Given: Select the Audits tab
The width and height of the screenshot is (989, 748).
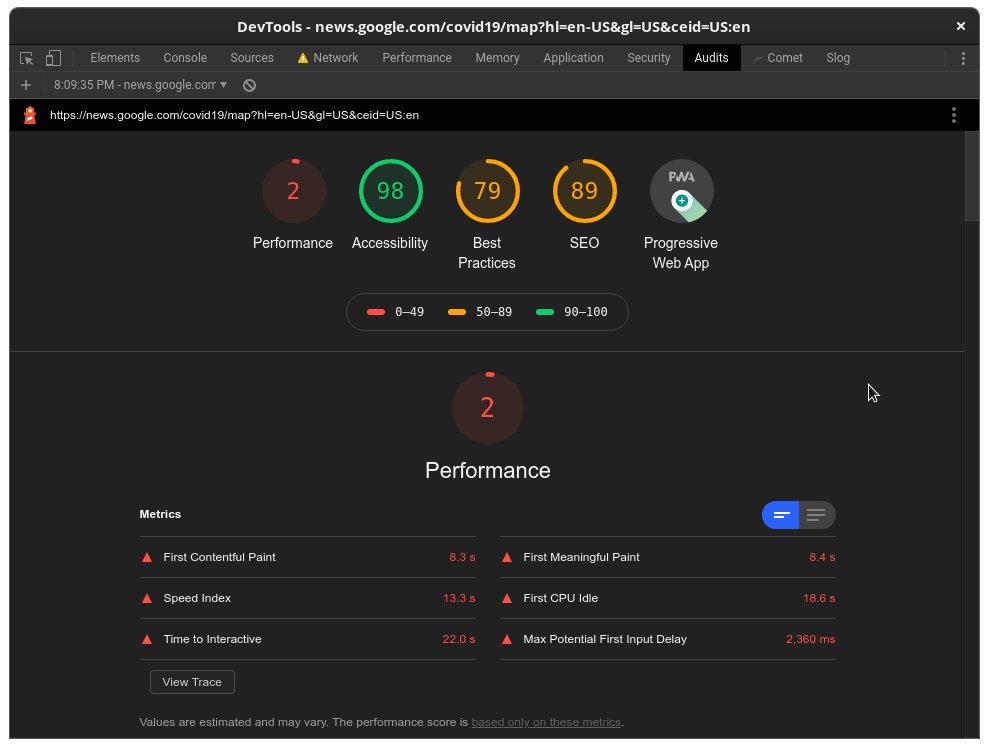Looking at the screenshot, I should 711,58.
